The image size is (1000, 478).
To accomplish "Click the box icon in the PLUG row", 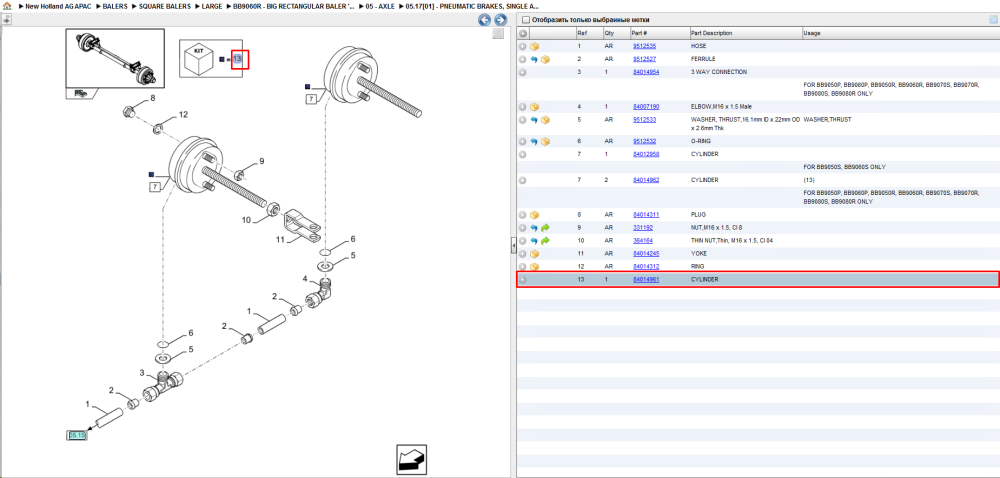I will 534,215.
